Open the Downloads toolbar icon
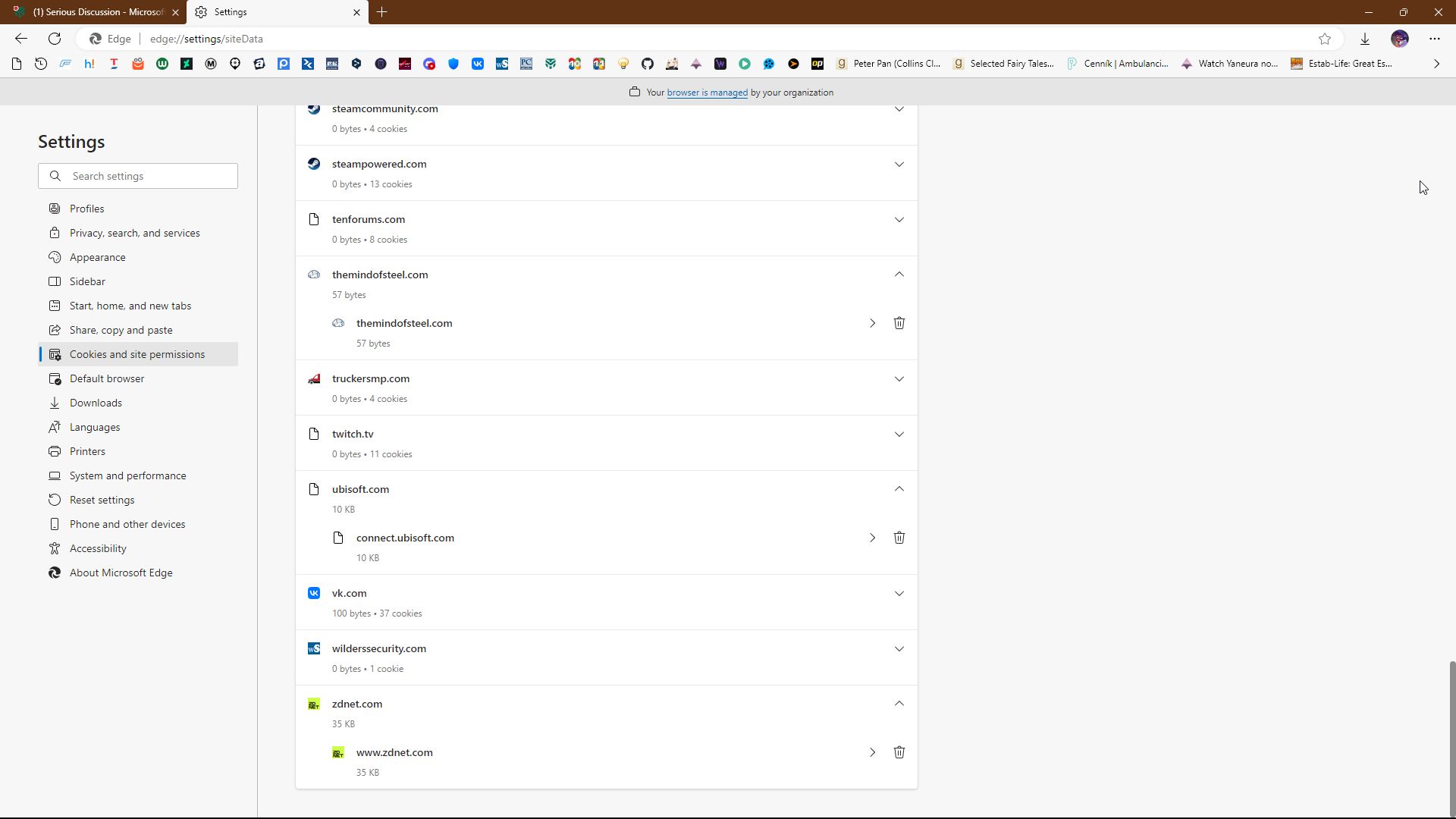Screen dimensions: 1456x819 1364,39
